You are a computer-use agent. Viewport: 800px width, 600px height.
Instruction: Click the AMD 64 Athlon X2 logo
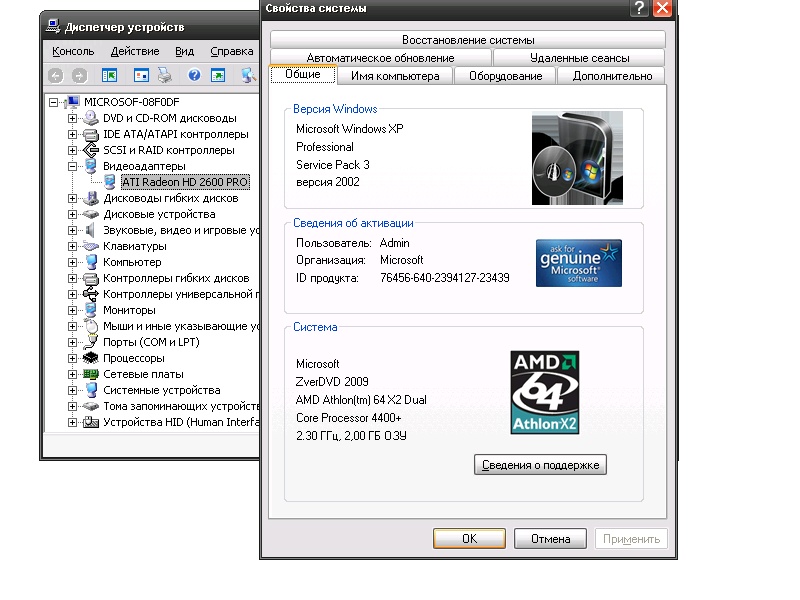[x=544, y=392]
